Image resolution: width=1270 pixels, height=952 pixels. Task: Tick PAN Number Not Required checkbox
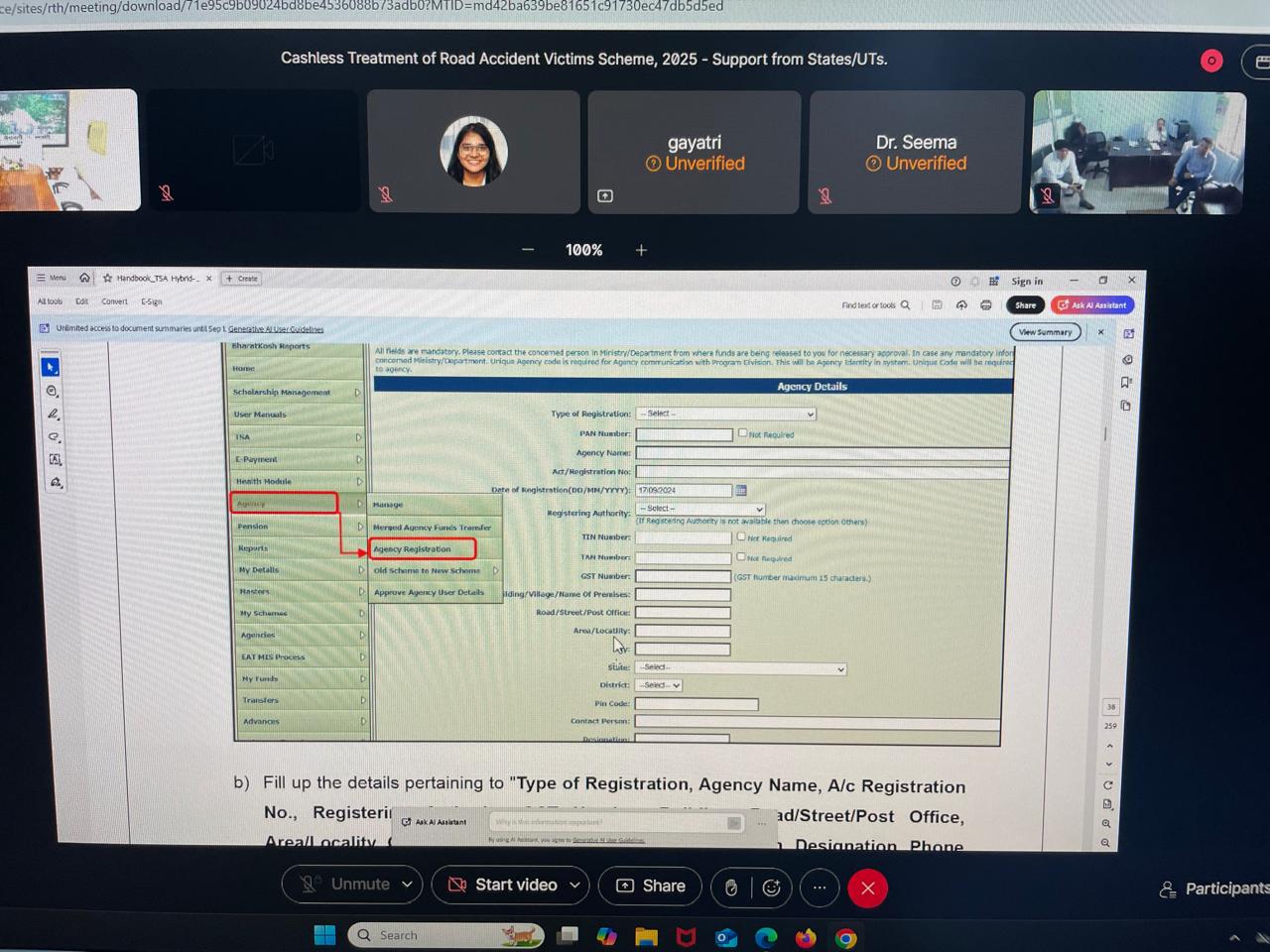tap(742, 433)
